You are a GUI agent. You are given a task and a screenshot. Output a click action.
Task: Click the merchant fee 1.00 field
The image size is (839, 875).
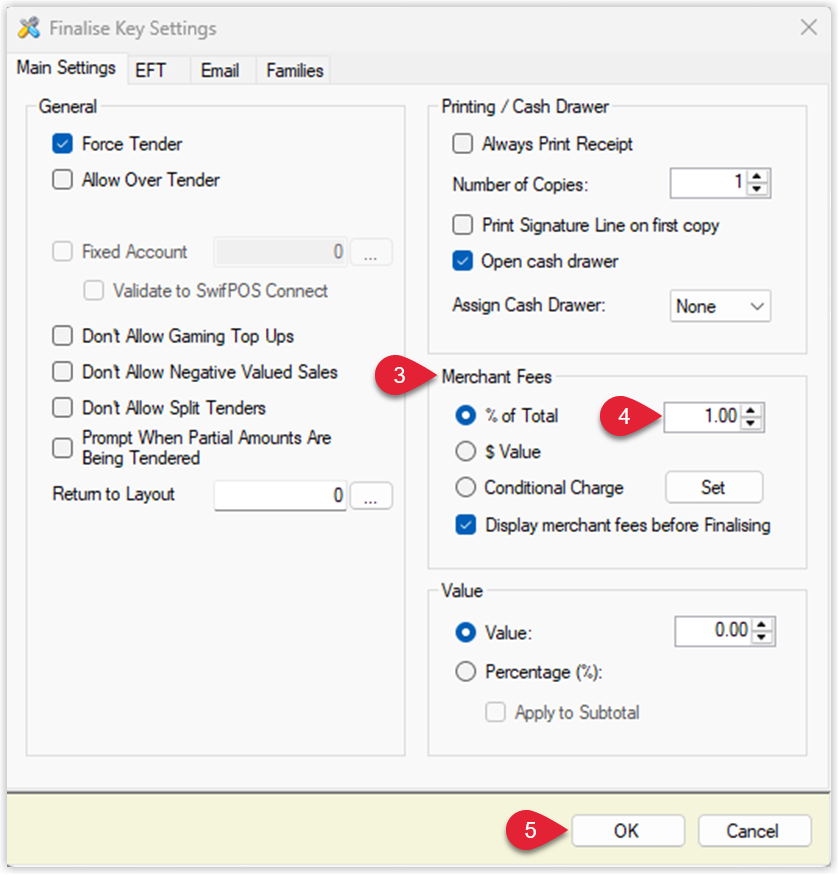703,417
